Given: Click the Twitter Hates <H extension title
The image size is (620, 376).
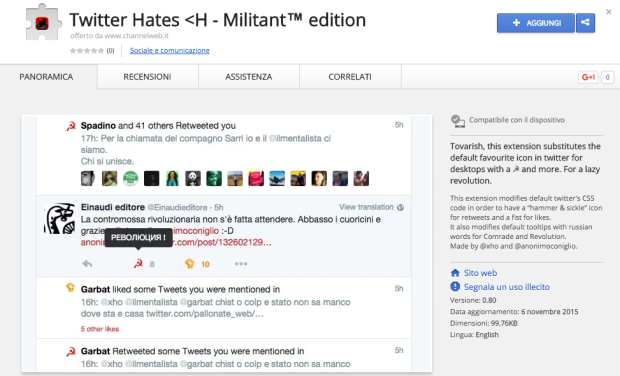Looking at the screenshot, I should (x=217, y=20).
